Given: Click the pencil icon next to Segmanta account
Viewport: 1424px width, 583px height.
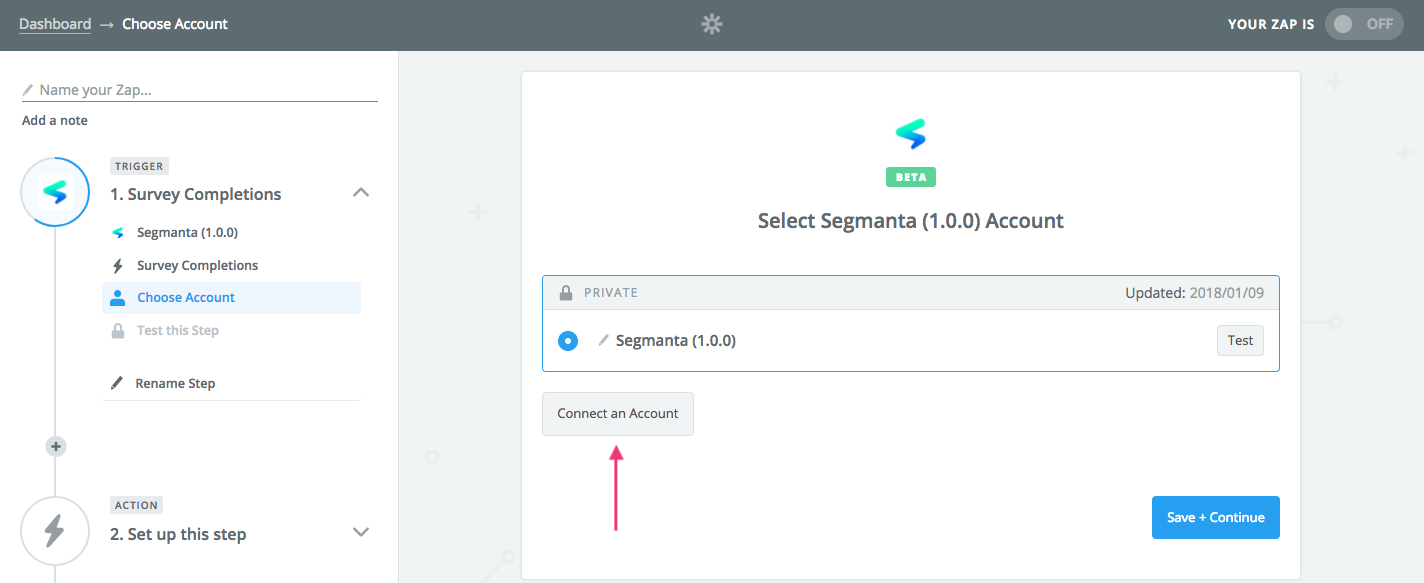Looking at the screenshot, I should pyautogui.click(x=603, y=341).
